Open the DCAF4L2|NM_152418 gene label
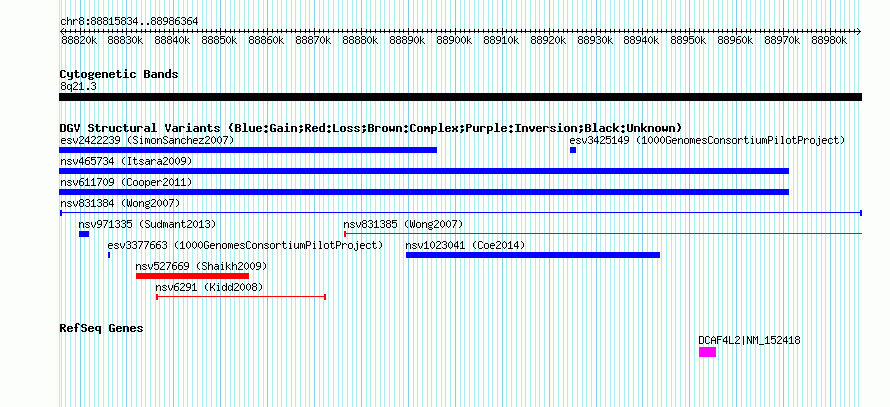 pyautogui.click(x=749, y=341)
